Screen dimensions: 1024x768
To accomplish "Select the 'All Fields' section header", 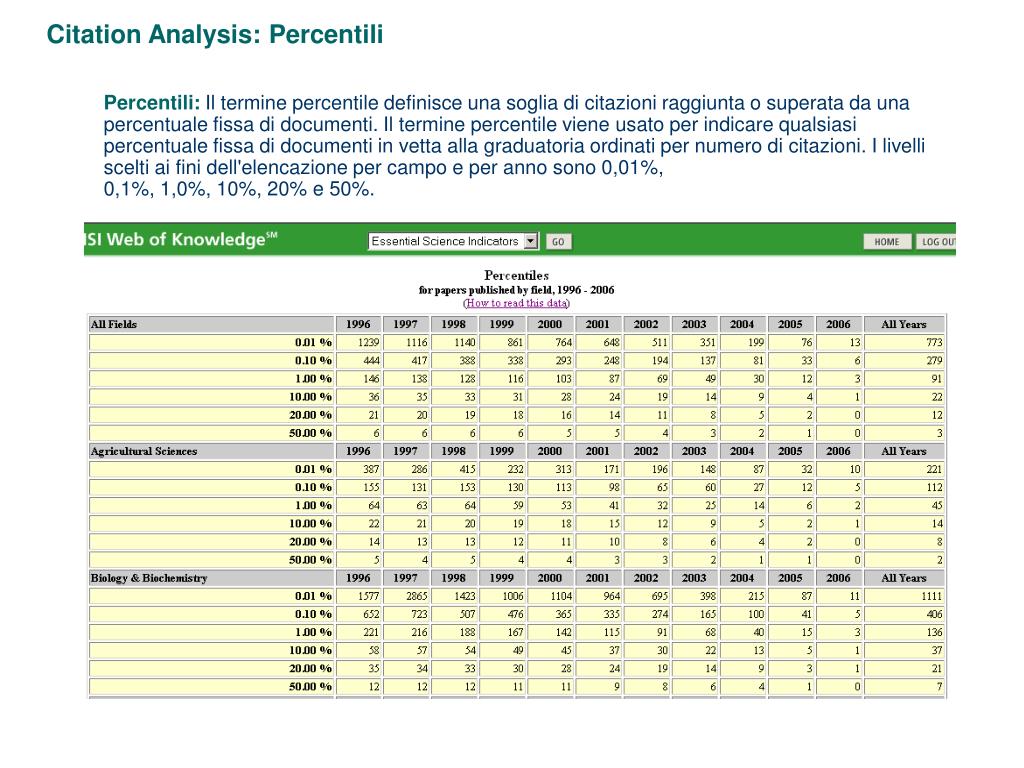I will pos(211,324).
